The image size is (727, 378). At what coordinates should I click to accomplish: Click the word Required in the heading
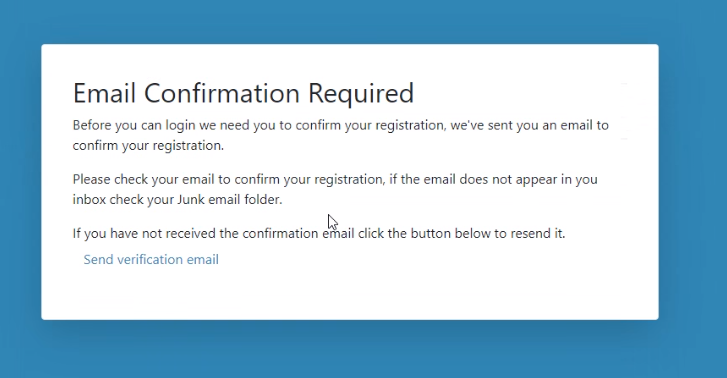click(361, 94)
